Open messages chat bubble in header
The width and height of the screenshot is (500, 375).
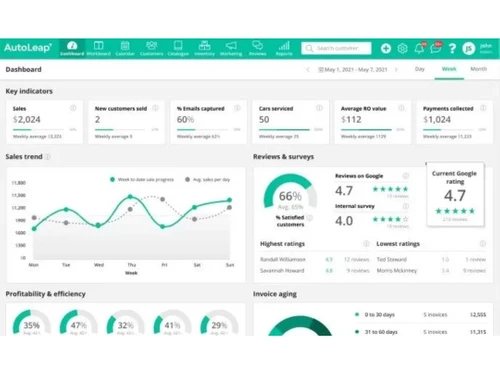436,49
